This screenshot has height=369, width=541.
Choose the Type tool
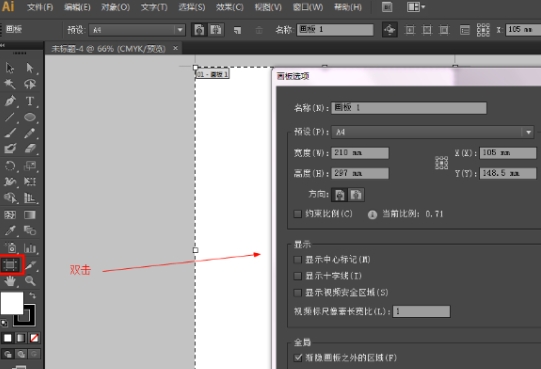[30, 101]
